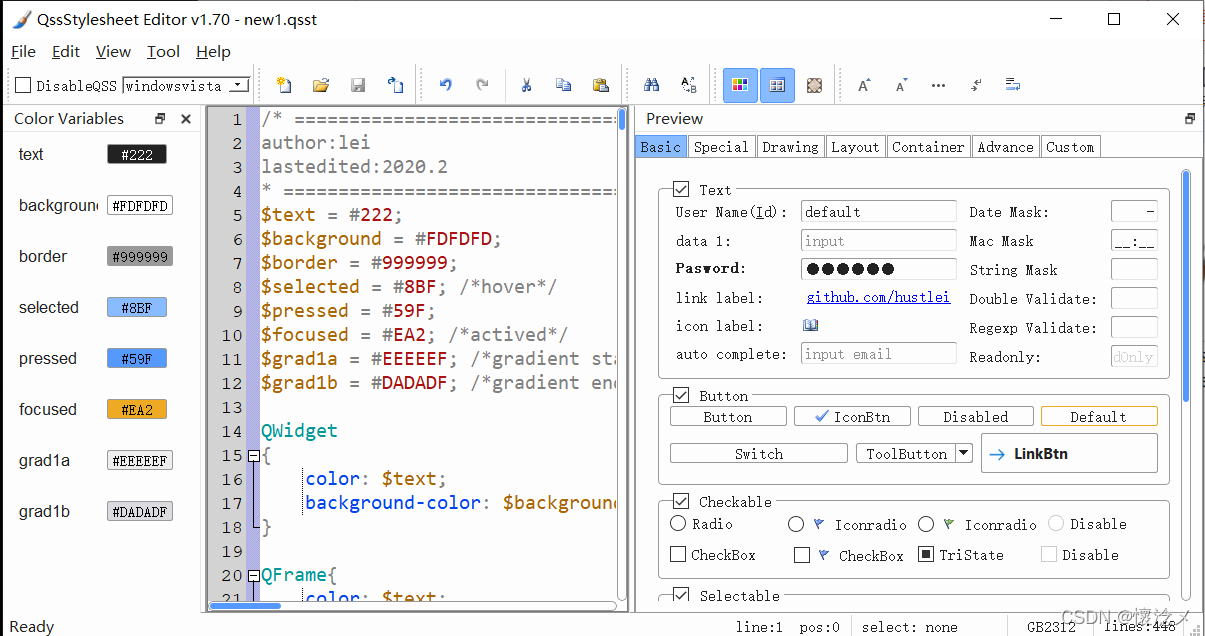
Task: Open the Help menu
Action: (213, 51)
